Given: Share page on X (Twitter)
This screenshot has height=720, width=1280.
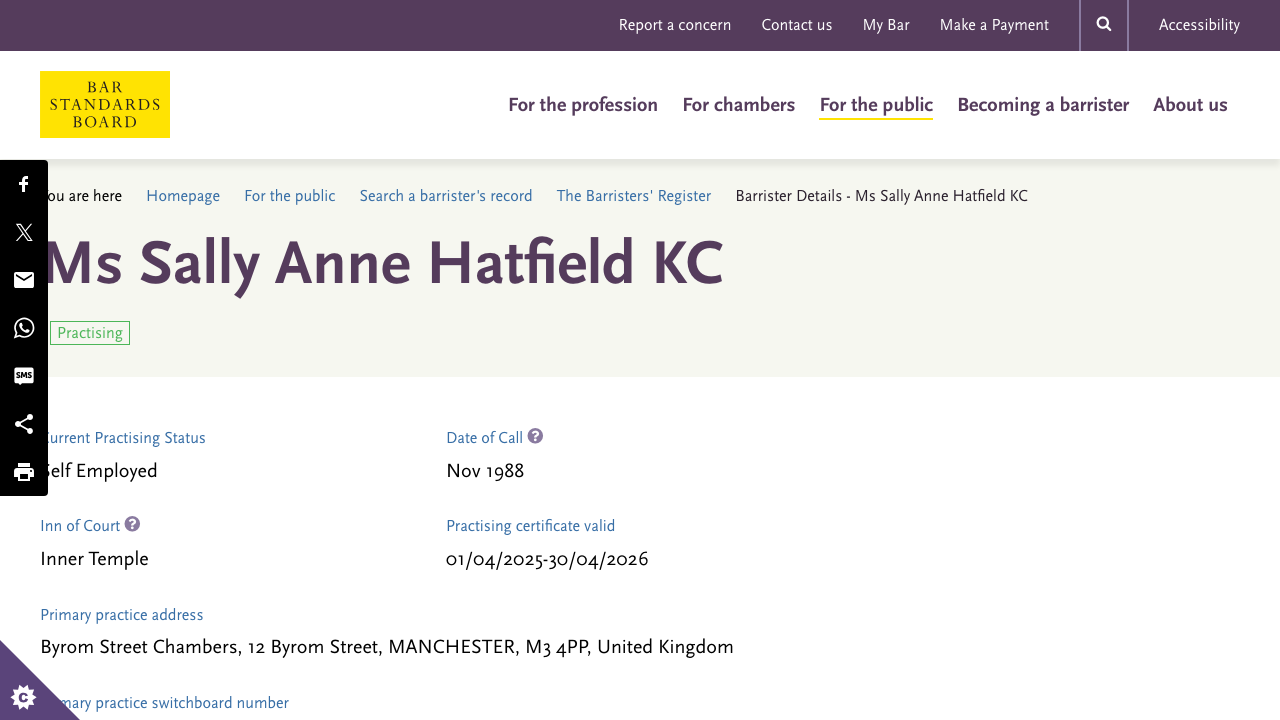Looking at the screenshot, I should (24, 232).
